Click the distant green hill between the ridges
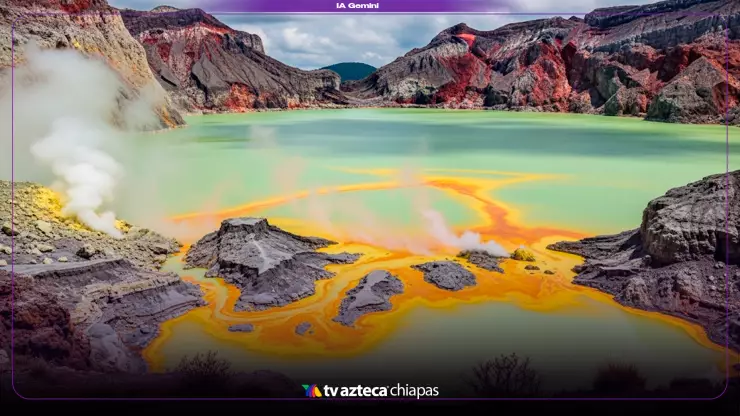 pyautogui.click(x=349, y=71)
